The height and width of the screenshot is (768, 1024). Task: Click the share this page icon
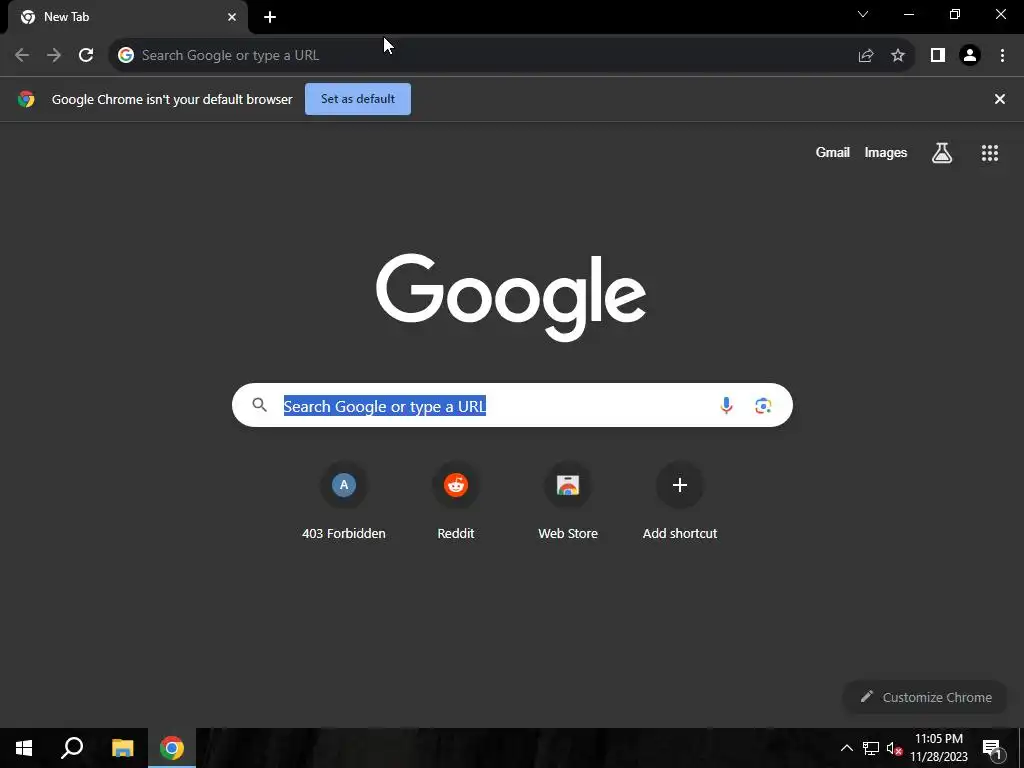(x=866, y=56)
